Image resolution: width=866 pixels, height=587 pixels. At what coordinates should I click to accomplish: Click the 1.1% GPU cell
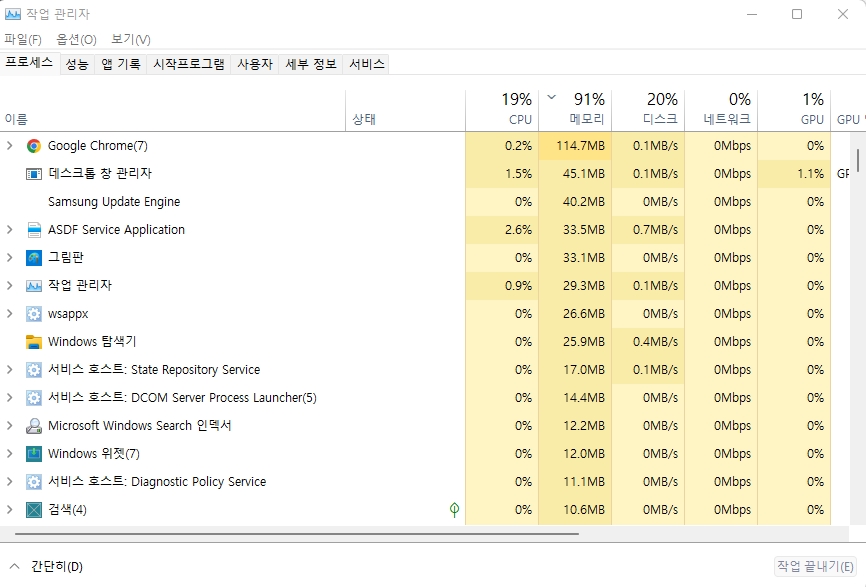[794, 174]
